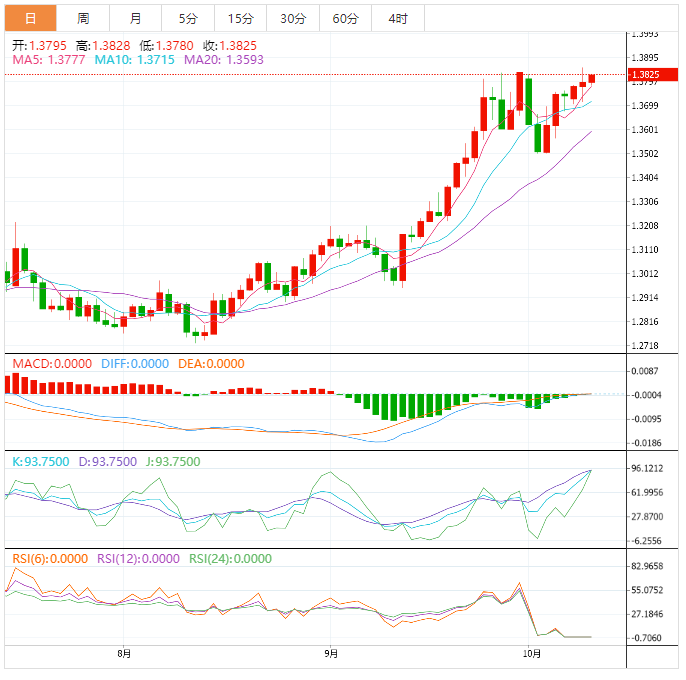Click the 0.0087 MACD axis value
Image resolution: width=686 pixels, height=680 pixels.
pos(645,372)
